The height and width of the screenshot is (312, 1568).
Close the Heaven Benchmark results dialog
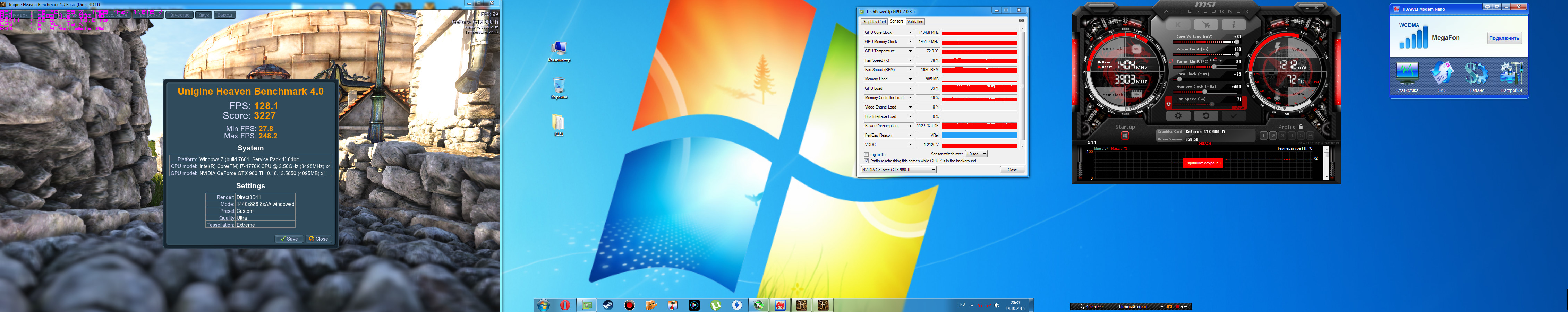(318, 239)
